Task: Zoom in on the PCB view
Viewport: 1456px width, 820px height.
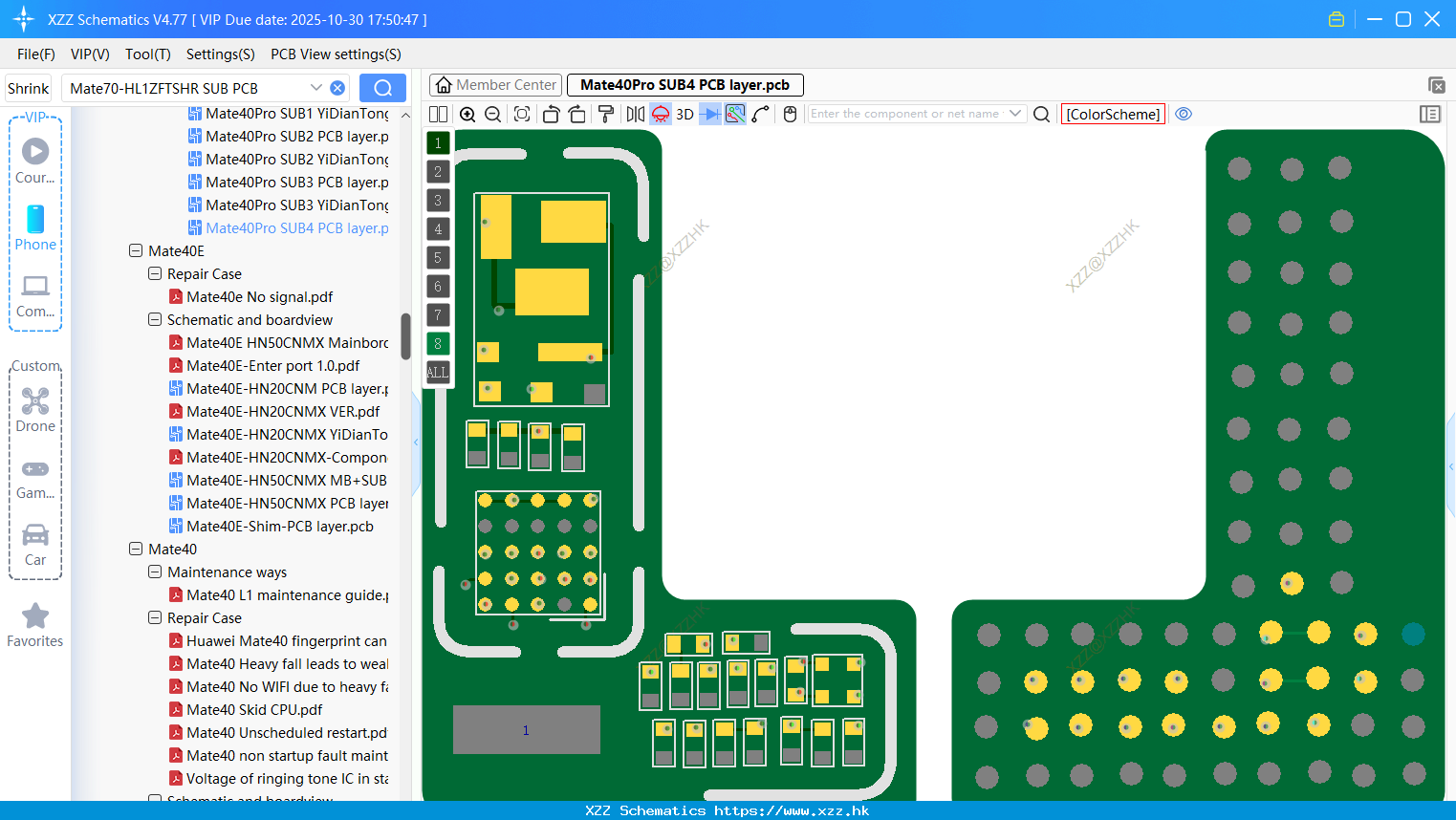Action: tap(467, 114)
